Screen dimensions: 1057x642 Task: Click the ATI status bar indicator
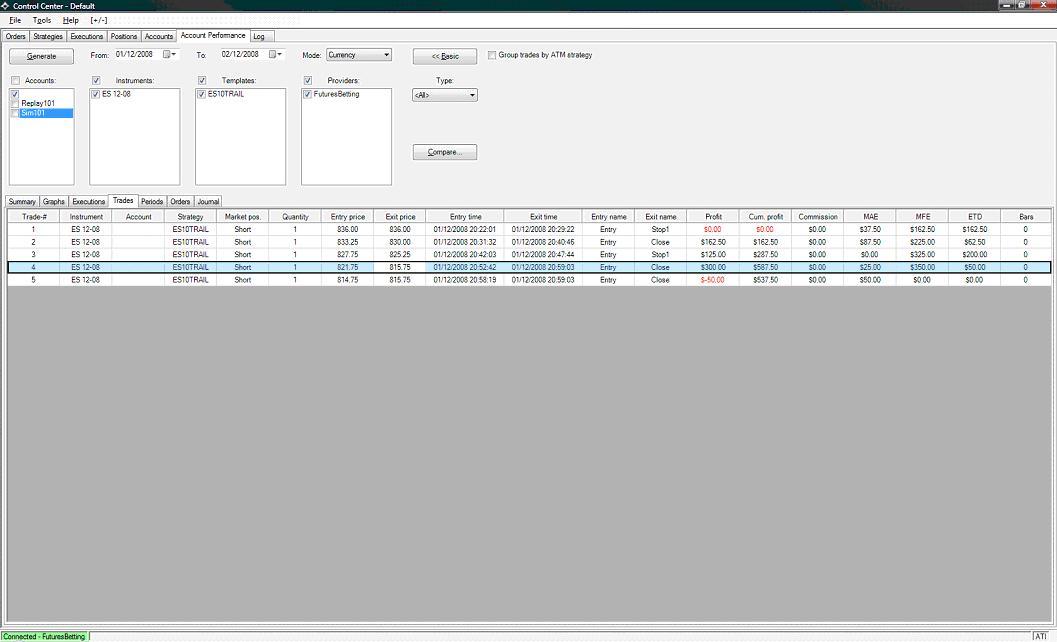click(x=1040, y=637)
